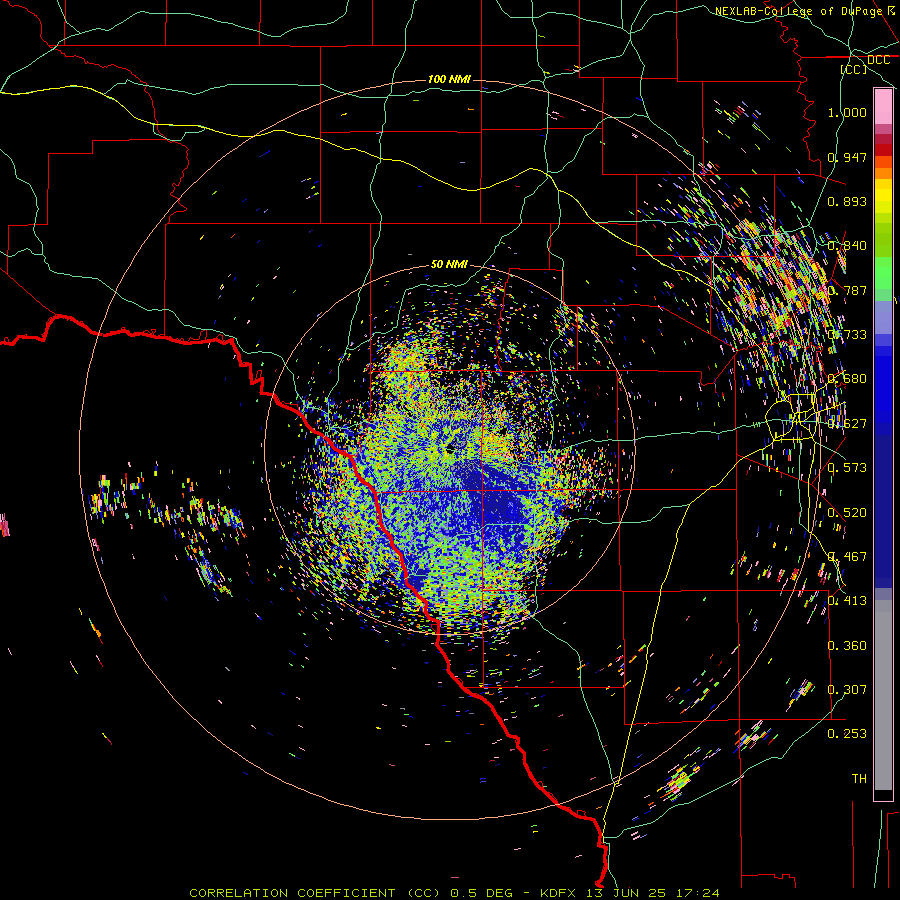Click the 0.467 legend value
Screen dimensions: 900x900
tap(847, 556)
